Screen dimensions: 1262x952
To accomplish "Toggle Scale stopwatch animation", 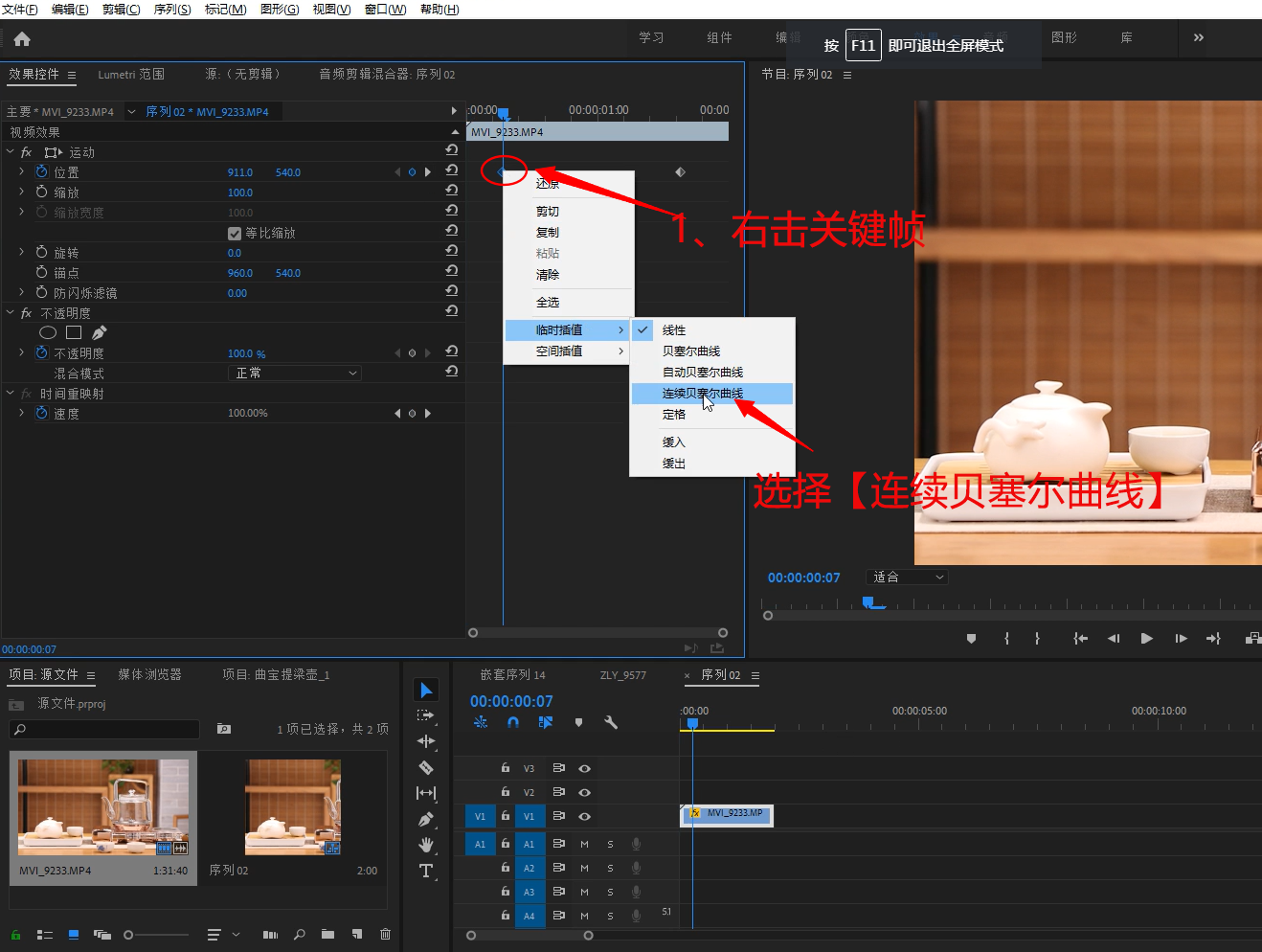I will 42,192.
